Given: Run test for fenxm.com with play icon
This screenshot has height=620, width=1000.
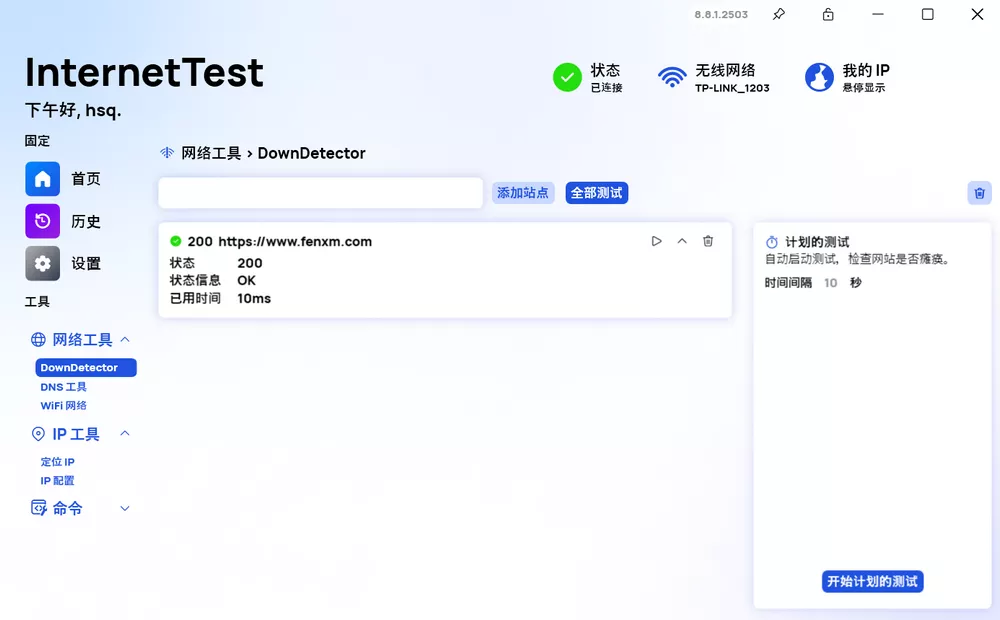Looking at the screenshot, I should (656, 241).
